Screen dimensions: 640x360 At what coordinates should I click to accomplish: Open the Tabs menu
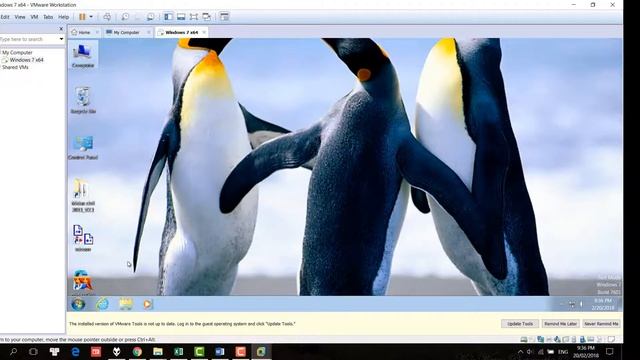tap(48, 17)
